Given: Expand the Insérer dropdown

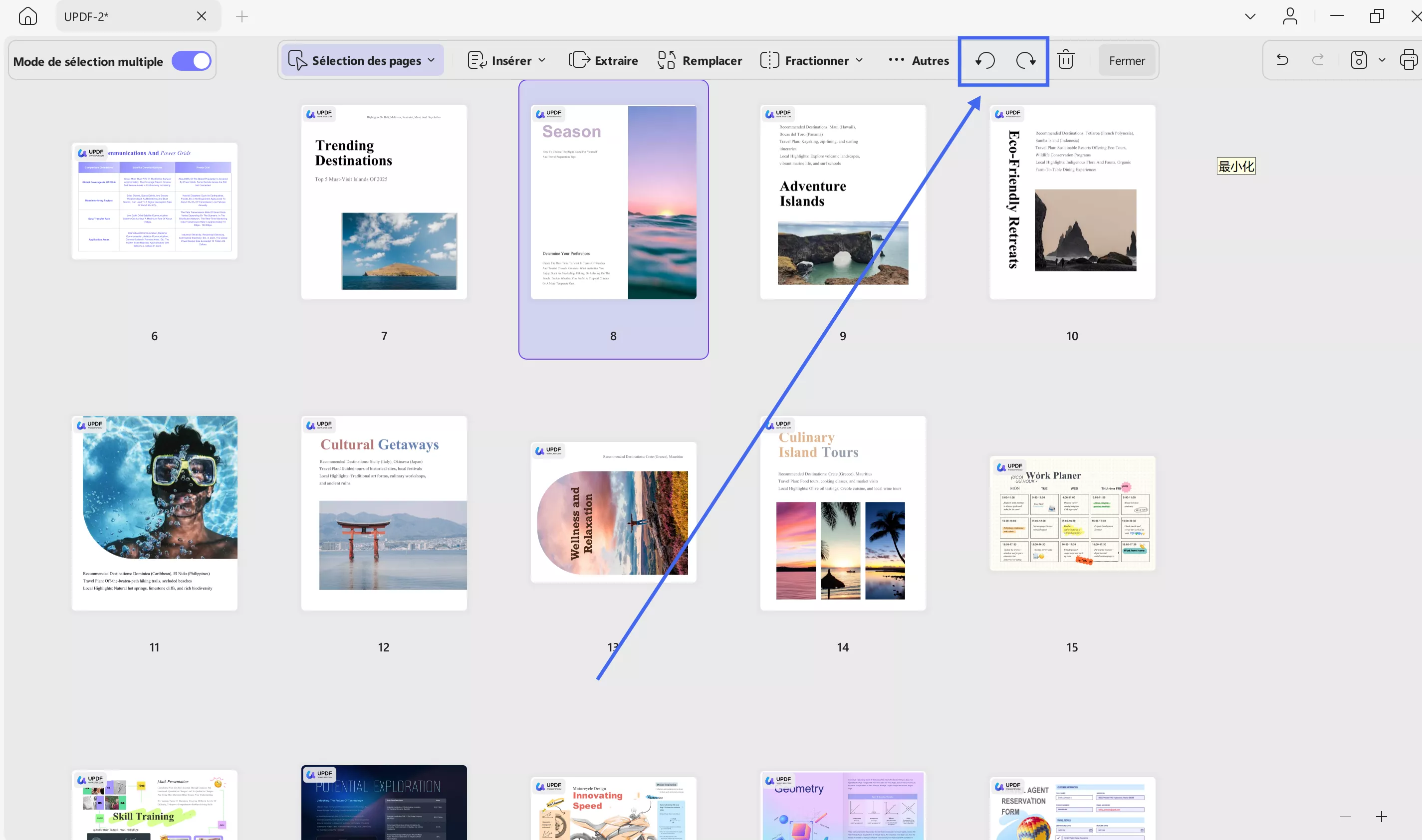Looking at the screenshot, I should (x=506, y=60).
